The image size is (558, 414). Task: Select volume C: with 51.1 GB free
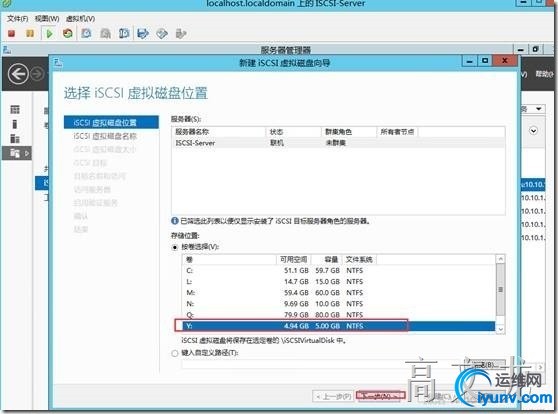(339, 271)
